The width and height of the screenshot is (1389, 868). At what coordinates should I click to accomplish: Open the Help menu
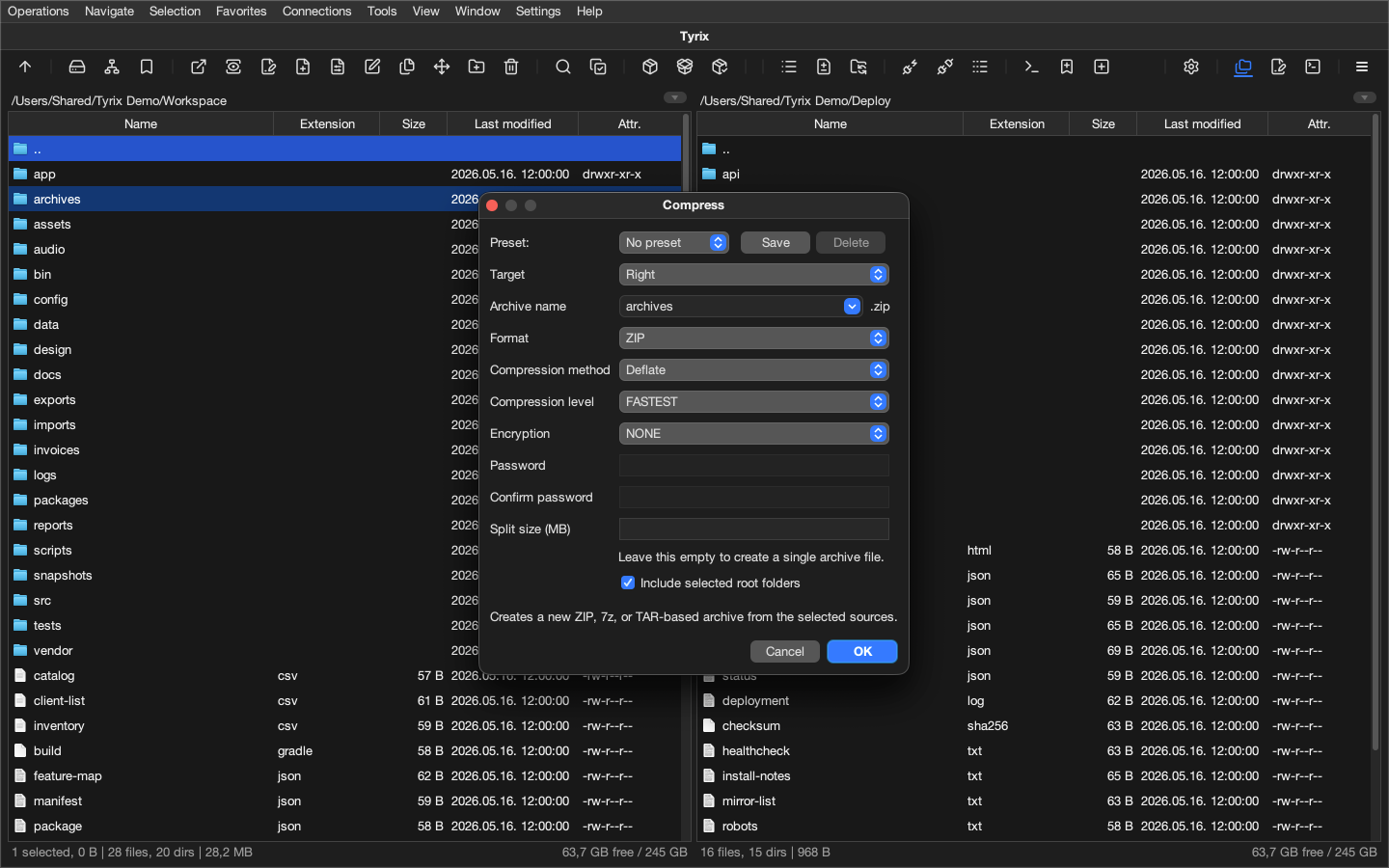[x=589, y=12]
